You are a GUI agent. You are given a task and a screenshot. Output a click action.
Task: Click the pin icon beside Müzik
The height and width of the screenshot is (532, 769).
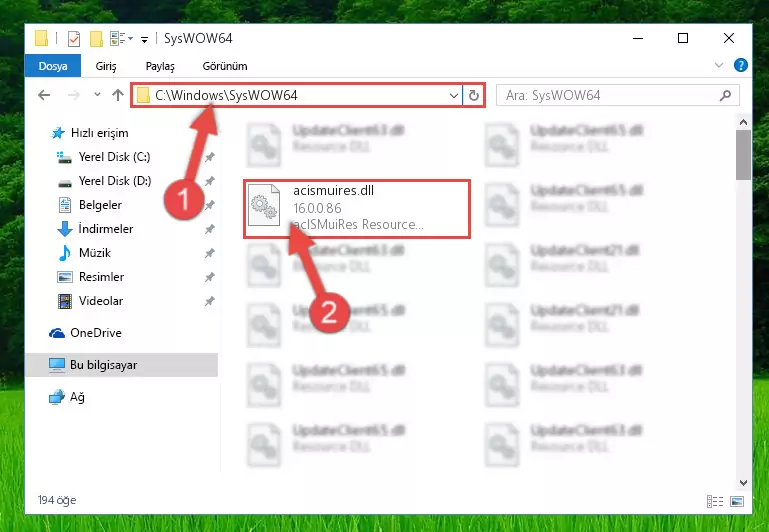[x=209, y=253]
